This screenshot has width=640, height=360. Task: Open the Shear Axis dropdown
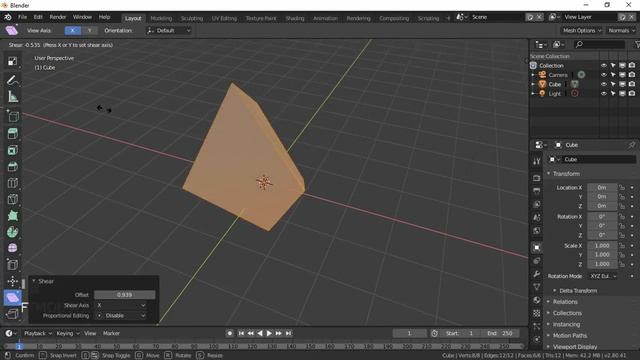121,305
